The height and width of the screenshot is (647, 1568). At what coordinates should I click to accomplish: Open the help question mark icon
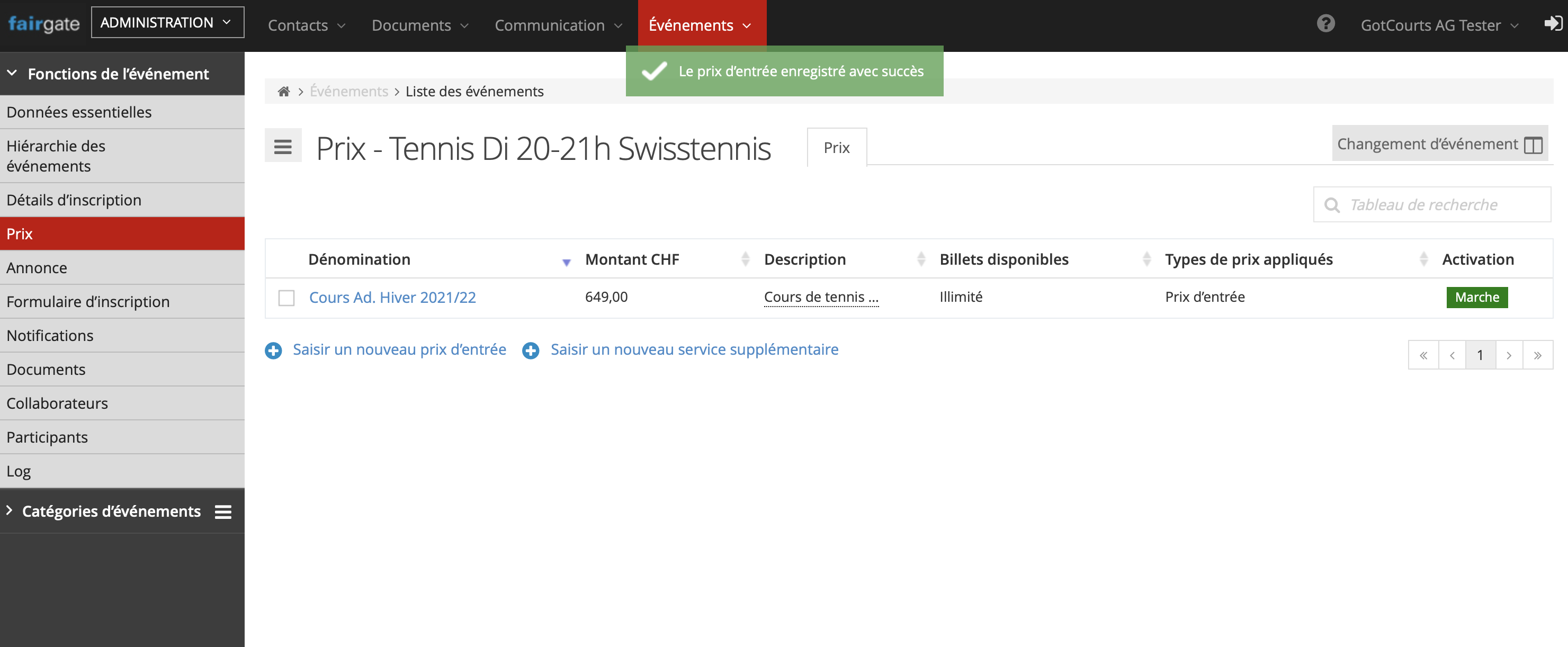[x=1325, y=24]
